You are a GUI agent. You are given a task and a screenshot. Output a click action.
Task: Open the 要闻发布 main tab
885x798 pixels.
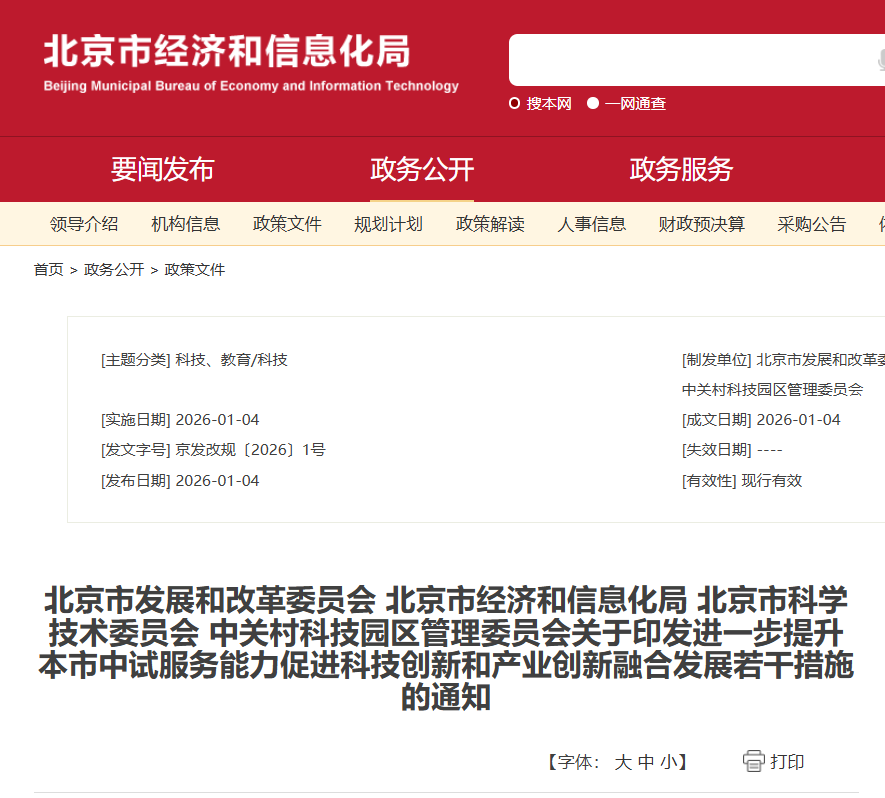[x=162, y=169]
